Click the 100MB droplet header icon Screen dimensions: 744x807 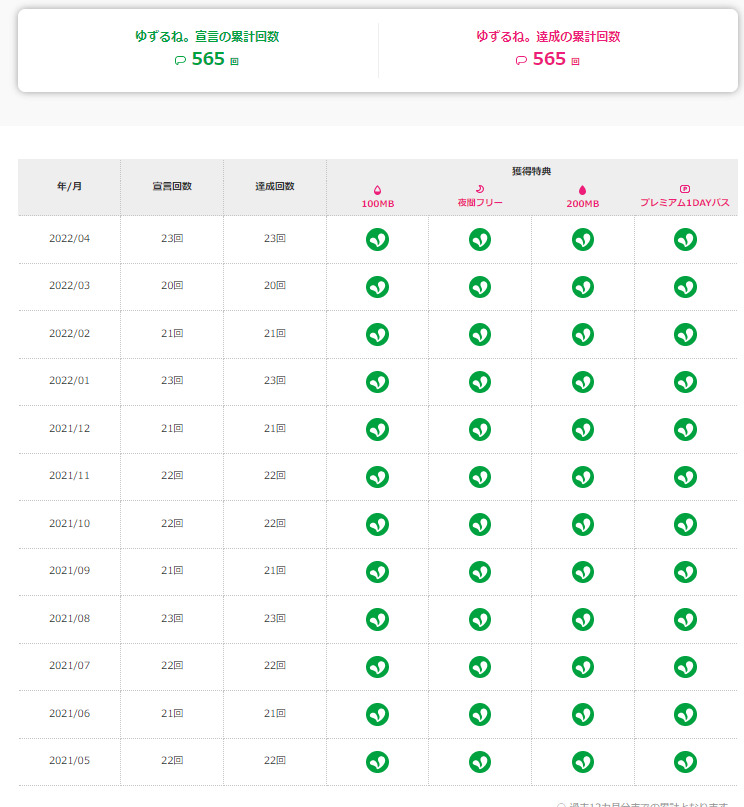[377, 189]
